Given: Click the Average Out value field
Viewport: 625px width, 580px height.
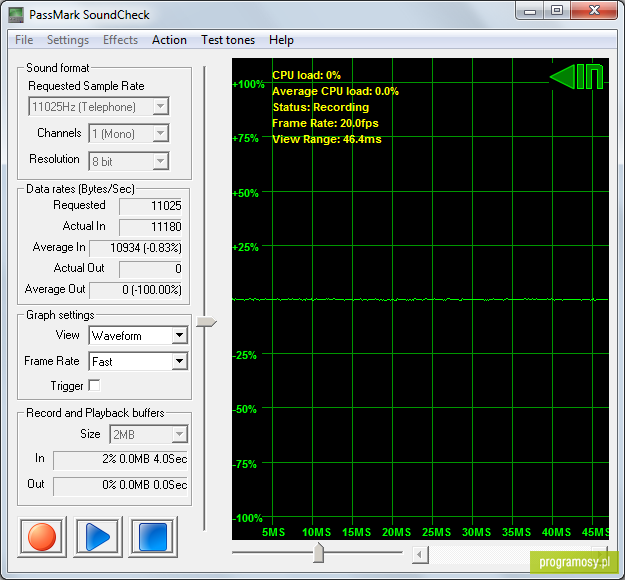Looking at the screenshot, I should (136, 290).
